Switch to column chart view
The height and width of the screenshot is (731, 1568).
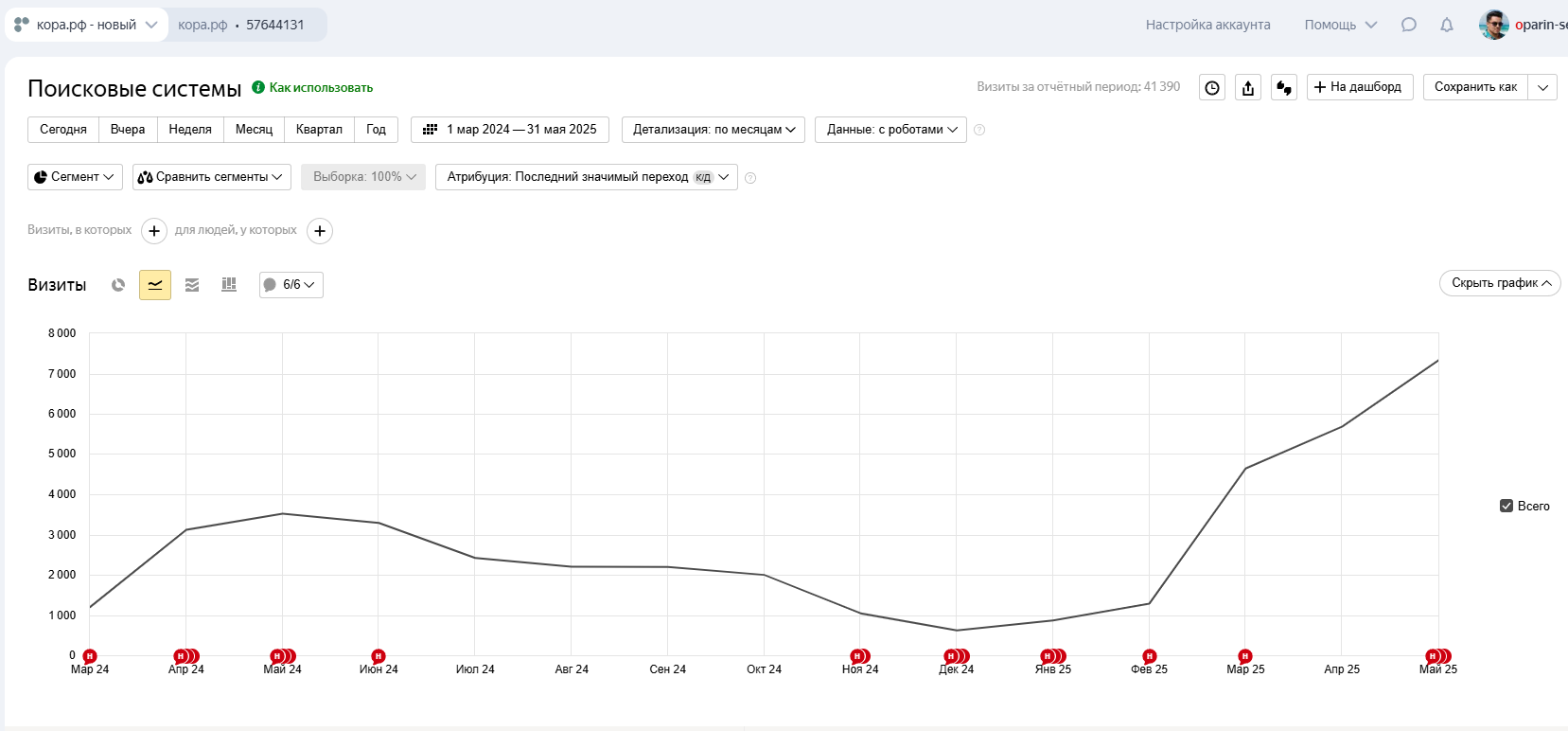point(229,285)
